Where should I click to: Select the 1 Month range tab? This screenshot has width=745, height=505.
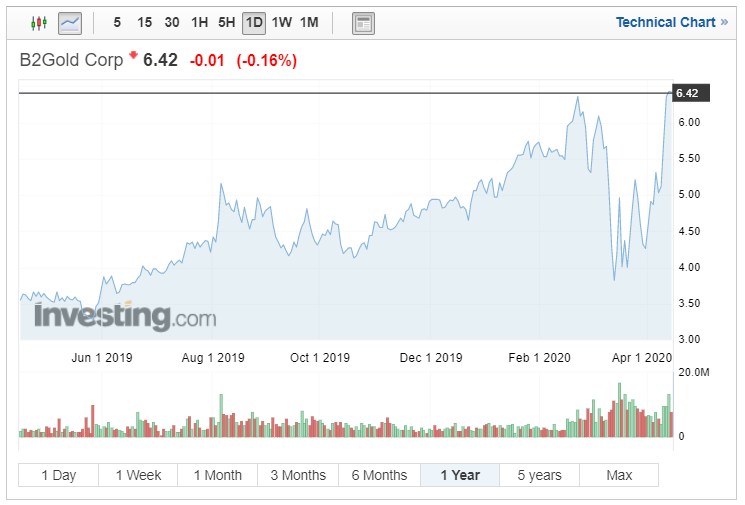click(x=218, y=475)
